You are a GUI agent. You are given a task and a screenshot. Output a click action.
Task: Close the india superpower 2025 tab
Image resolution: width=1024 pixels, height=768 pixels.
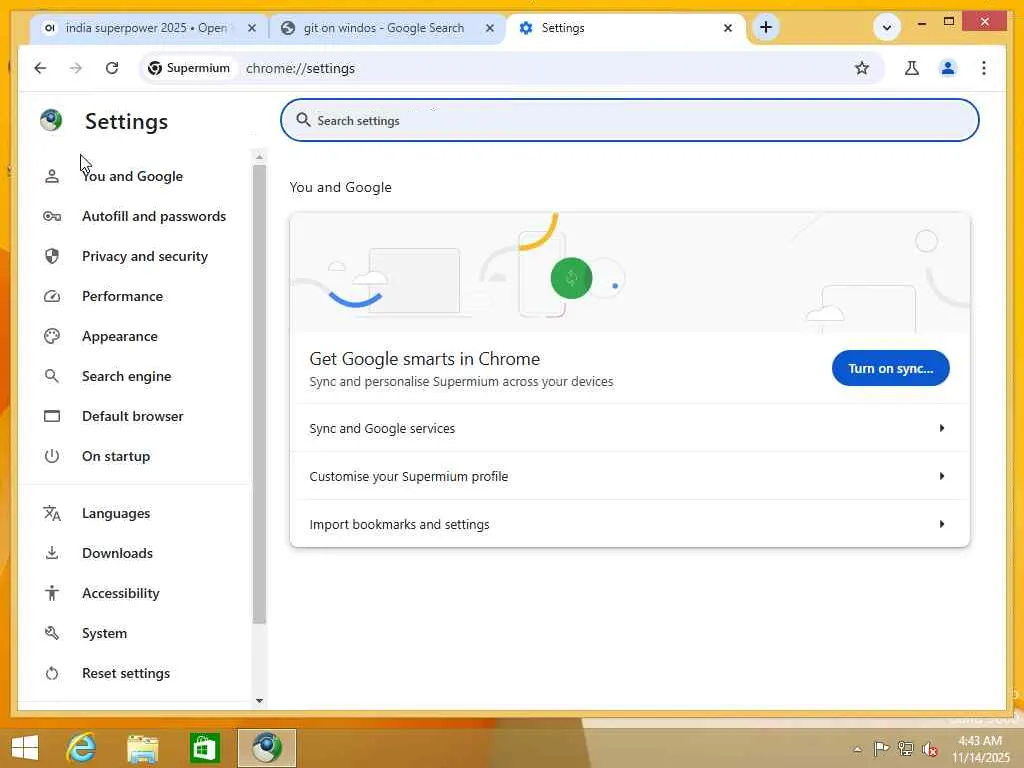click(x=252, y=28)
